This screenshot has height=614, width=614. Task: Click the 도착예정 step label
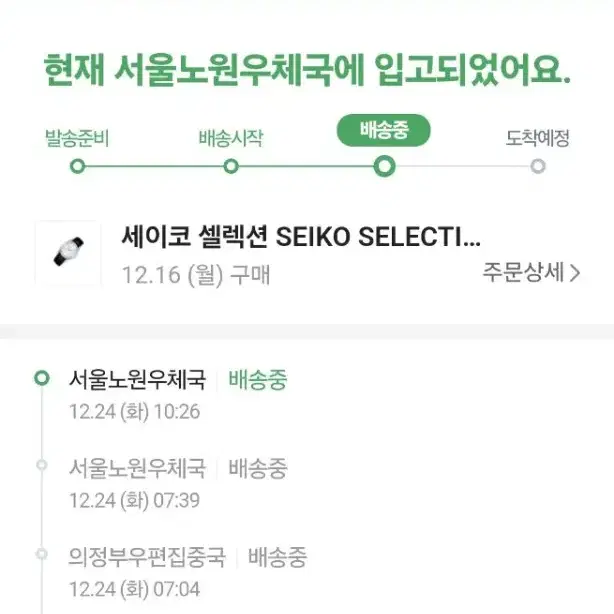537,138
